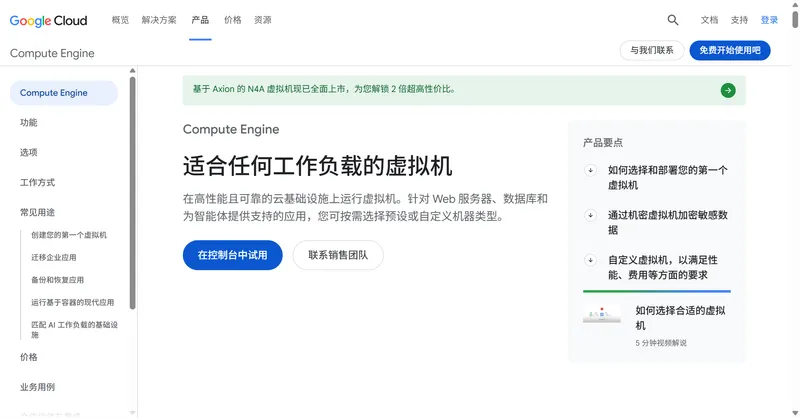Click 联系销售团队 button
Screen dimensions: 800x418
point(338,255)
